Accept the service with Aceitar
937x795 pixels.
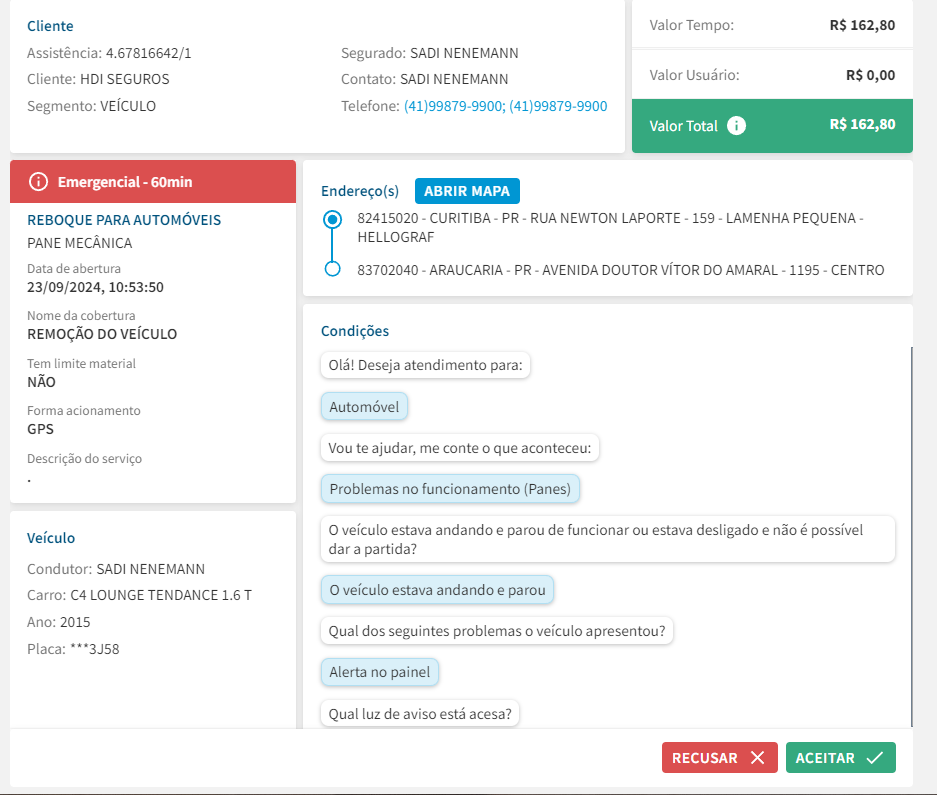click(840, 758)
